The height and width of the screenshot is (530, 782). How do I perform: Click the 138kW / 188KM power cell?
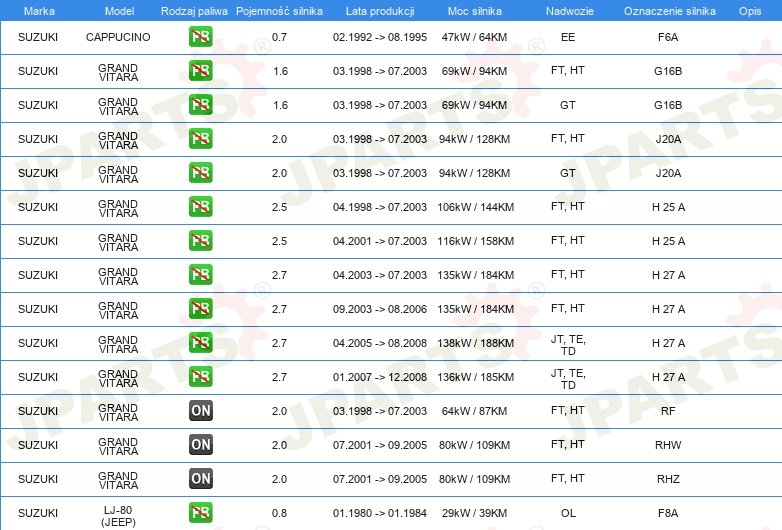(475, 343)
